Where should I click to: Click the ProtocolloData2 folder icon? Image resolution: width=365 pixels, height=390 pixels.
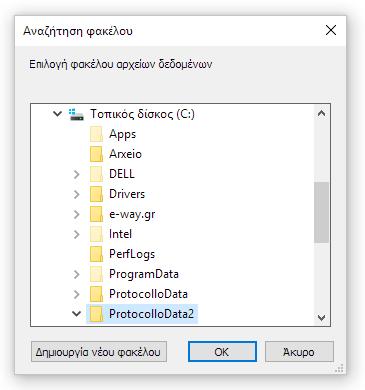tap(96, 314)
